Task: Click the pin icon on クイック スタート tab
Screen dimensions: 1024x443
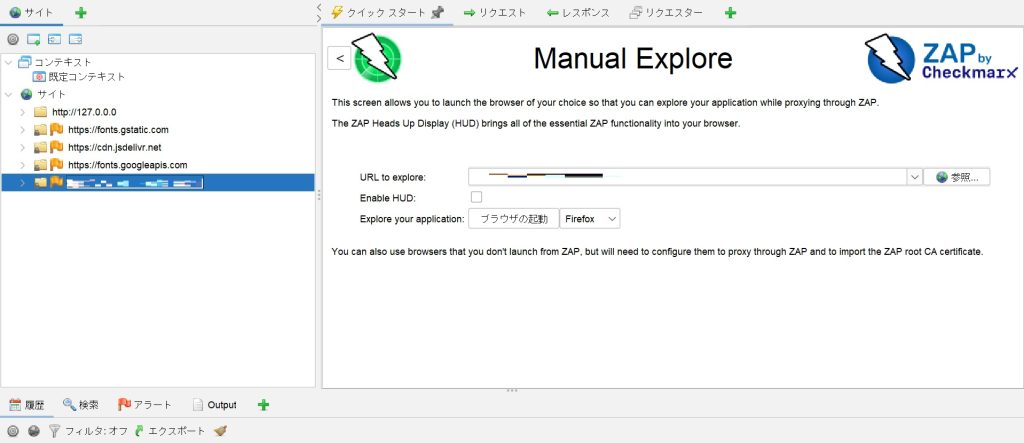Action: point(438,12)
